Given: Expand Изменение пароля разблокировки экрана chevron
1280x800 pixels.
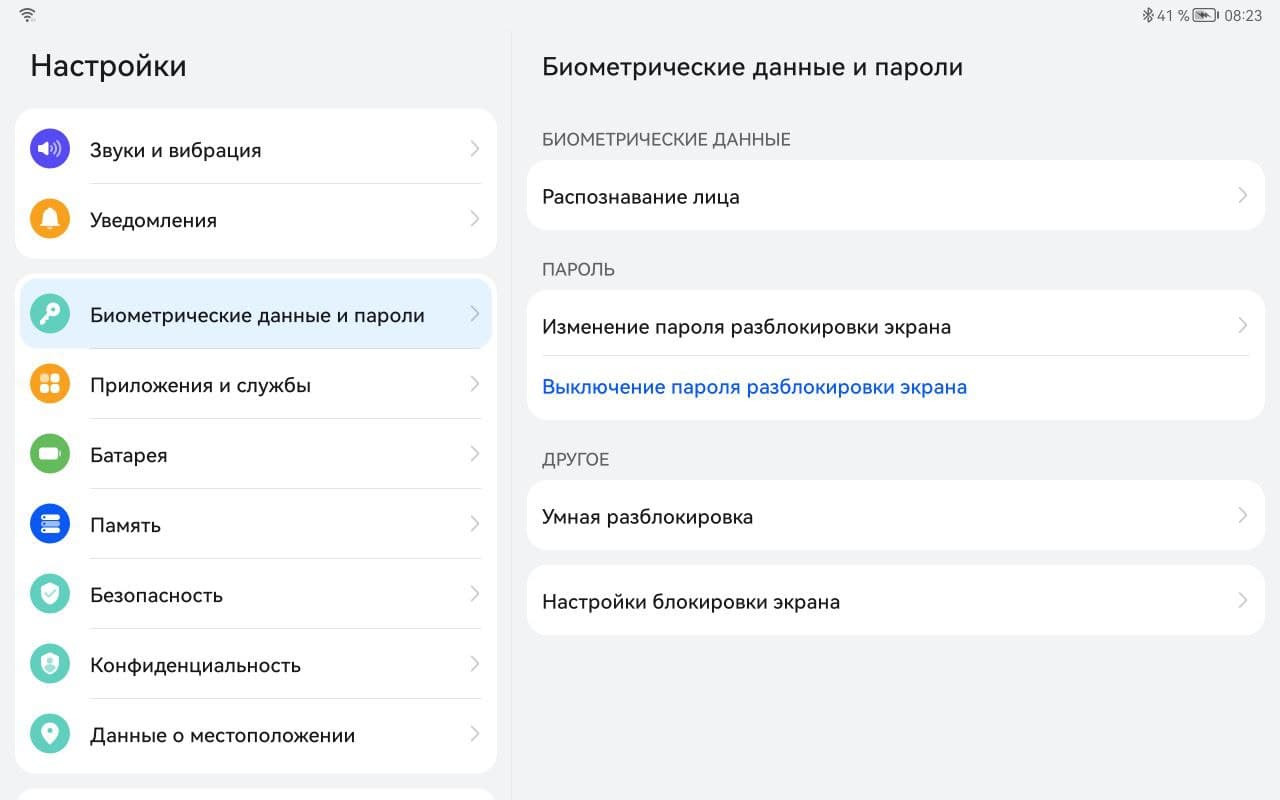Looking at the screenshot, I should point(1242,326).
